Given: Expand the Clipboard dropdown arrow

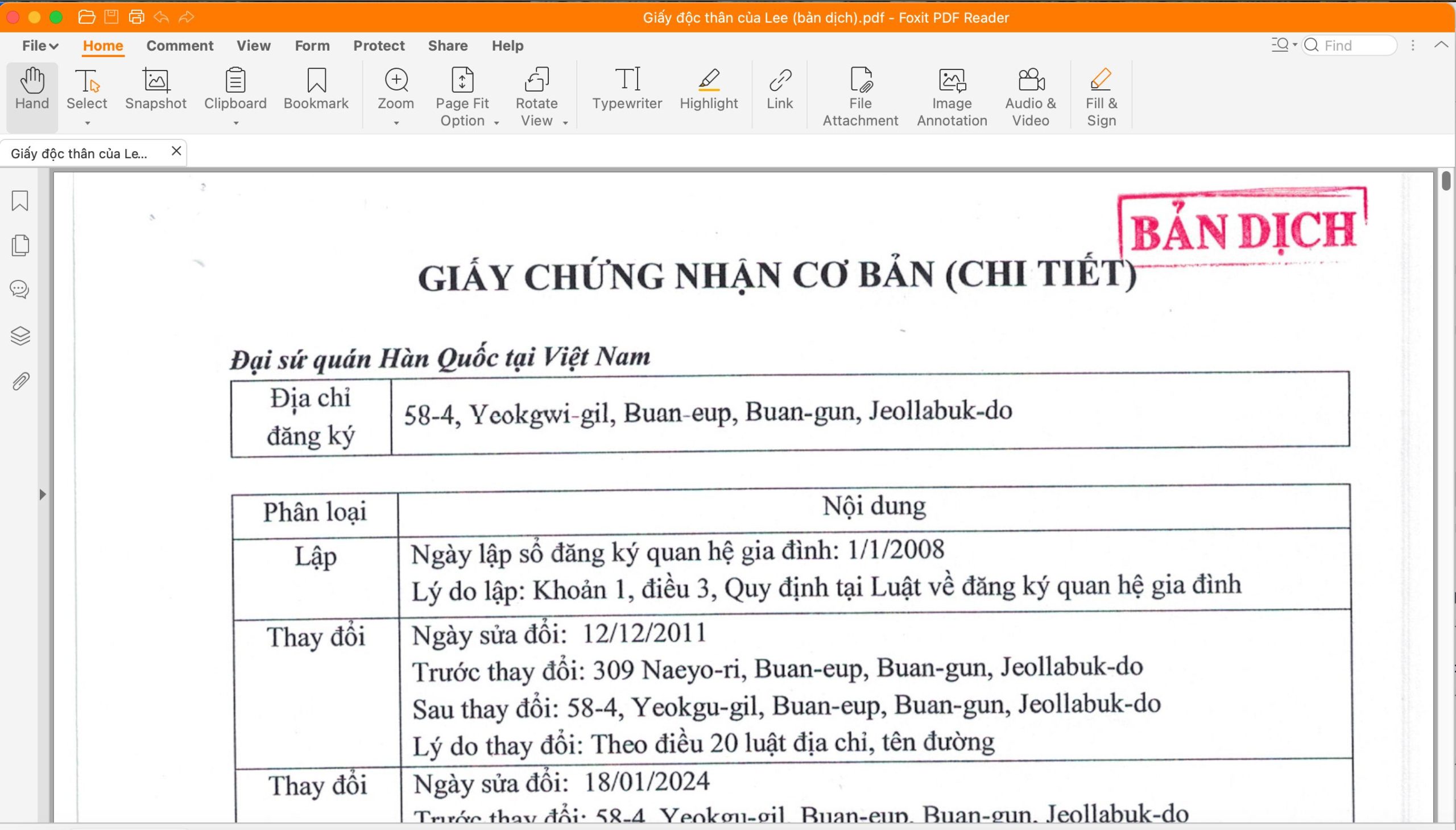Looking at the screenshot, I should (236, 122).
